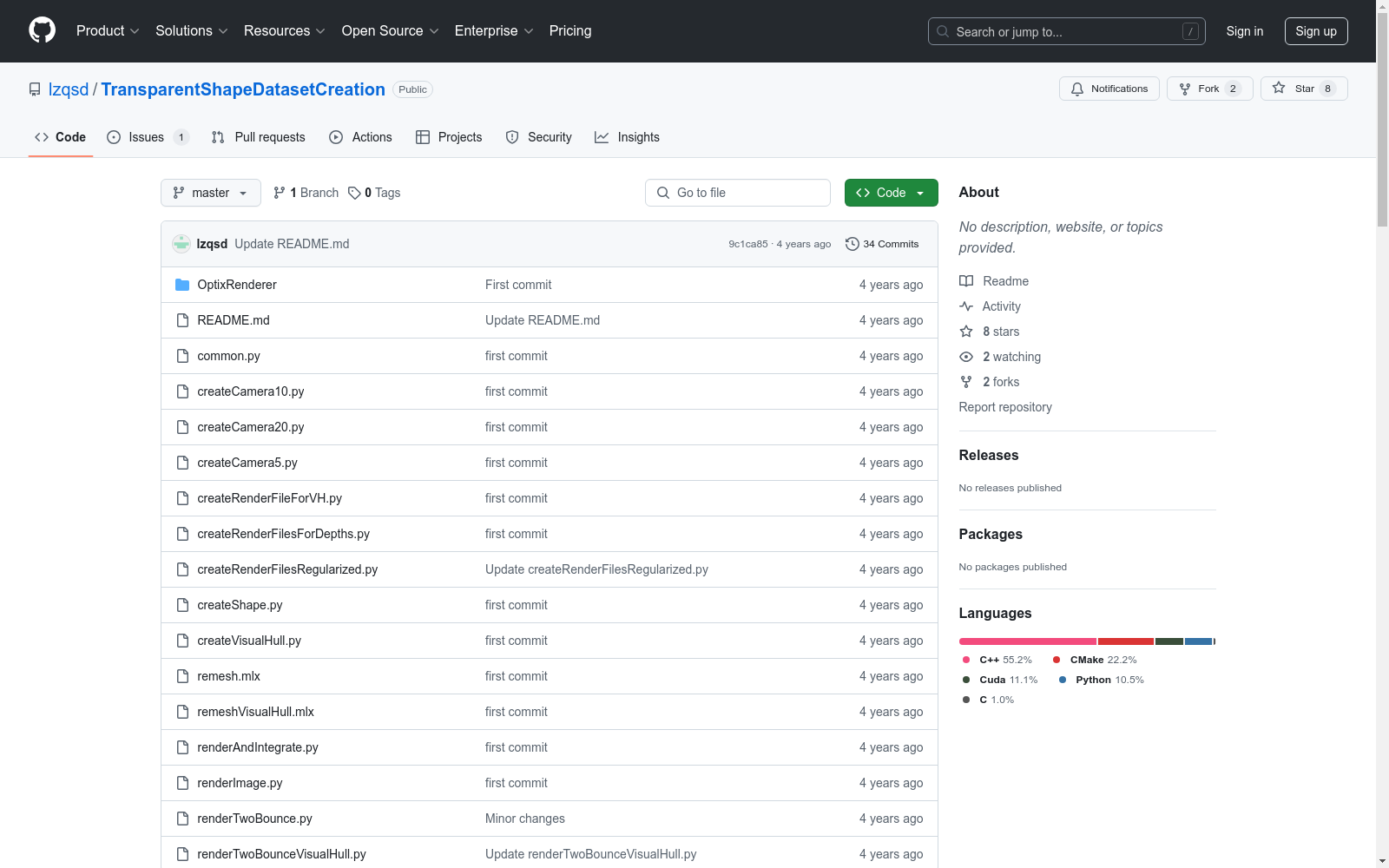1389x868 pixels.
Task: Click the C++ language pink bar segment
Action: click(x=1028, y=641)
